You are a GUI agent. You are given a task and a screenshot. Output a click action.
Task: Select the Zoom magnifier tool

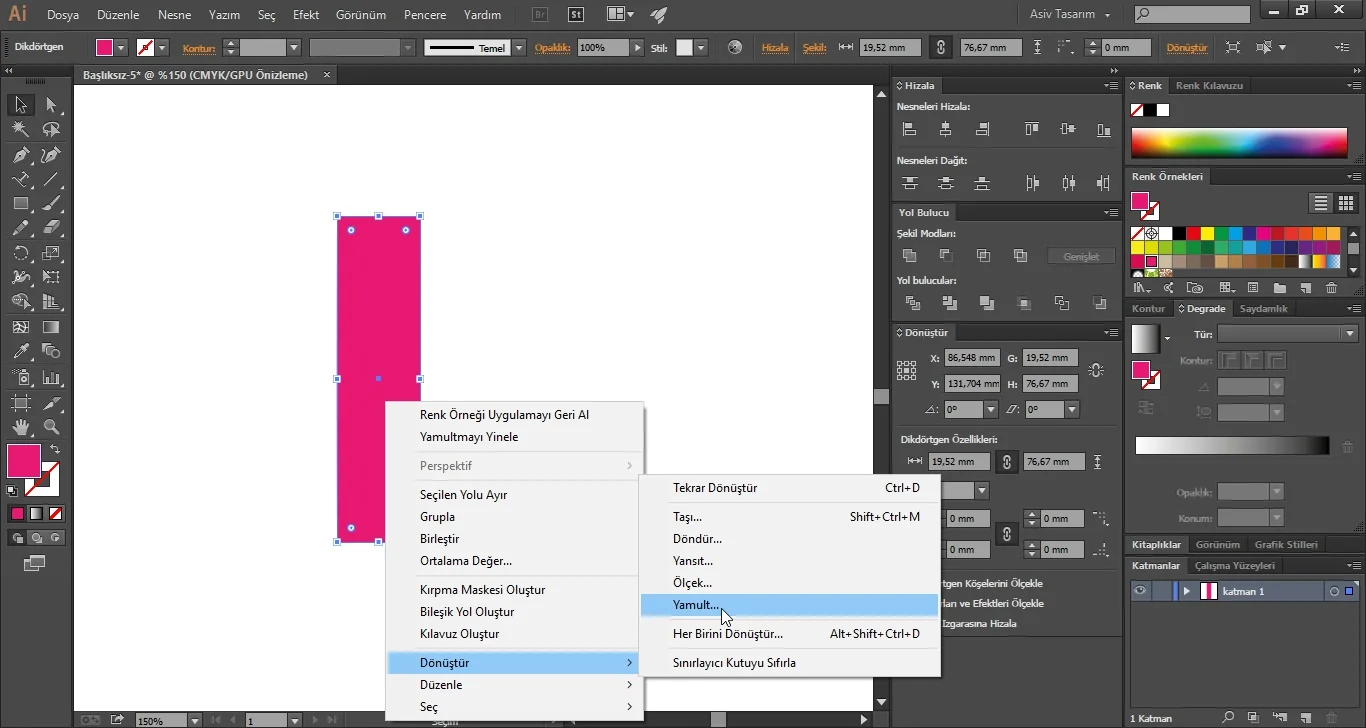pyautogui.click(x=51, y=427)
